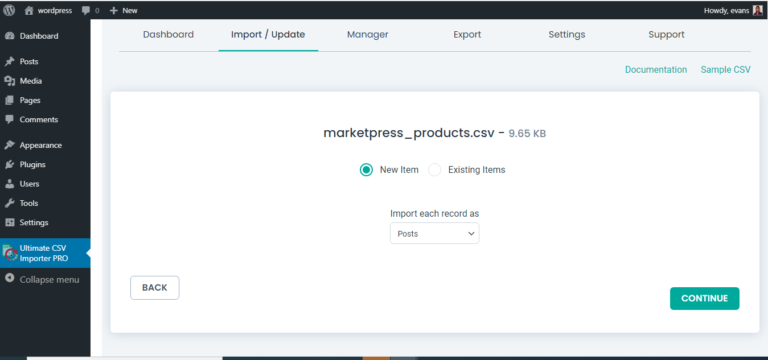The image size is (768, 360).
Task: Click the marketpress_products.csv file name
Action: pos(408,133)
